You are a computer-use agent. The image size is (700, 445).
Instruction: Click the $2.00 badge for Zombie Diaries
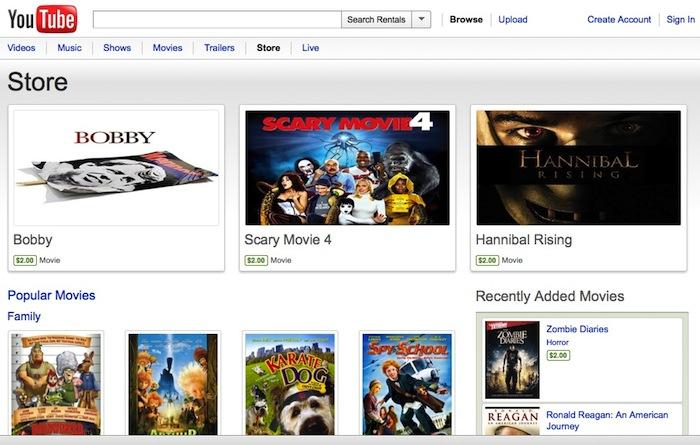click(558, 355)
